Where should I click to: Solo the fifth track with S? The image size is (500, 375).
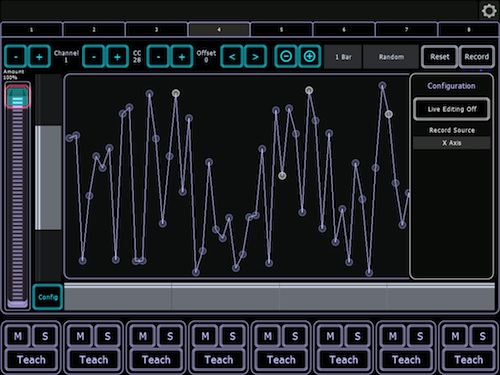pos(295,336)
